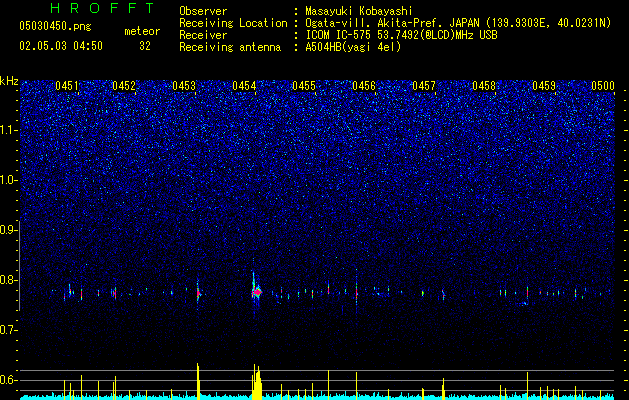Click the strong red meteor echo after 0454
The width and height of the screenshot is (629, 400).
(x=257, y=293)
